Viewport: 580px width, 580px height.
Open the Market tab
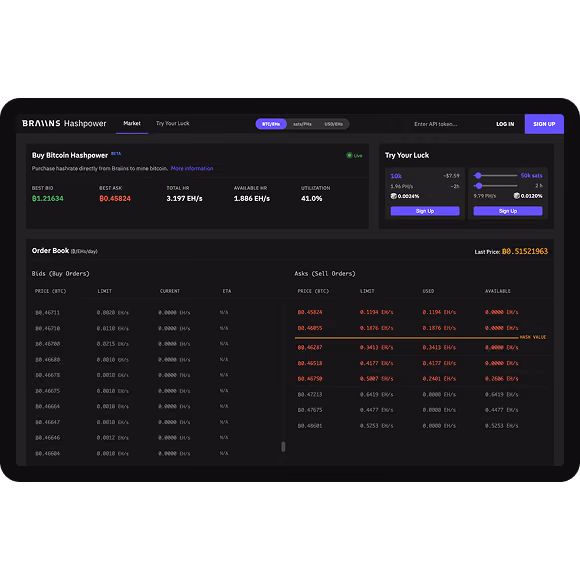132,124
